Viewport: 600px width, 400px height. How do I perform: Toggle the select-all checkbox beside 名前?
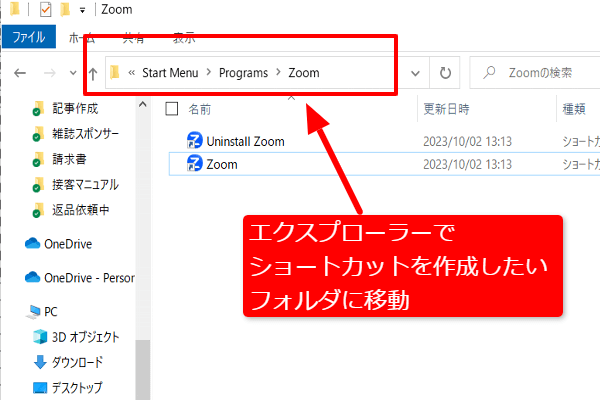point(171,108)
